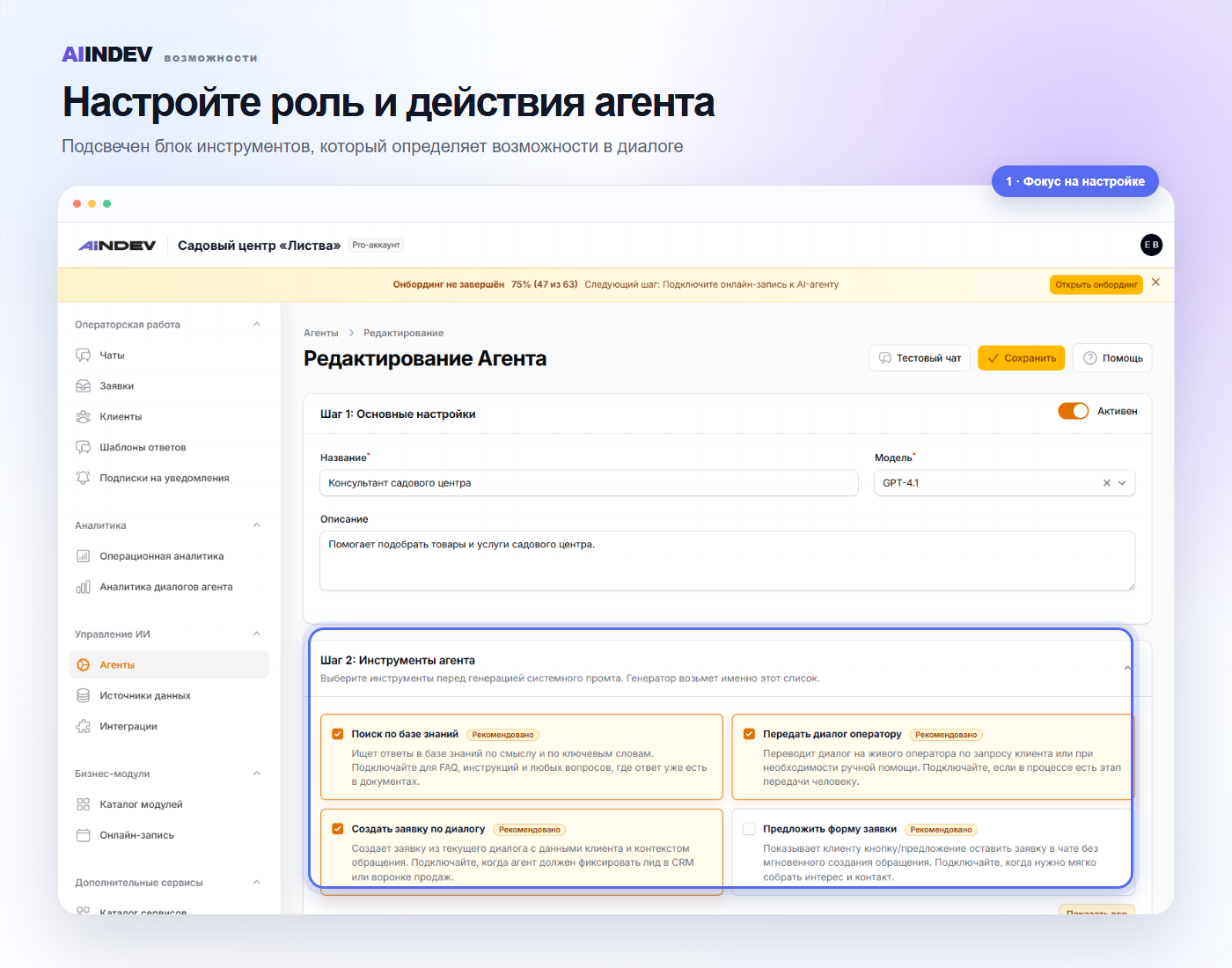The width and height of the screenshot is (1232, 968).
Task: Click the Источники данных database icon
Action: pos(84,696)
